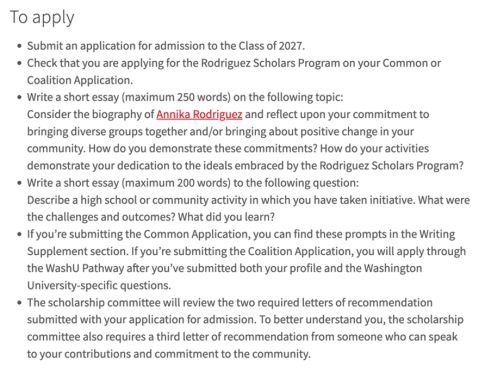Click the bullet beside "If you're submitting the Common"
The image size is (485, 372).
tap(20, 235)
